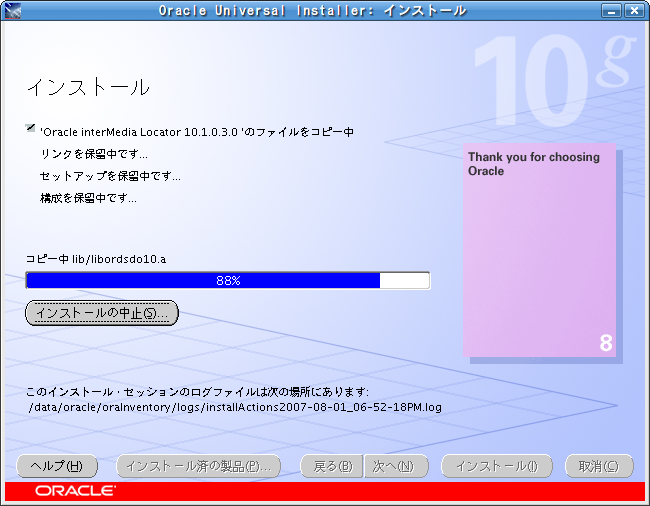Click the installActions2007-08-01_06-52-18PM.log path text

[235, 407]
